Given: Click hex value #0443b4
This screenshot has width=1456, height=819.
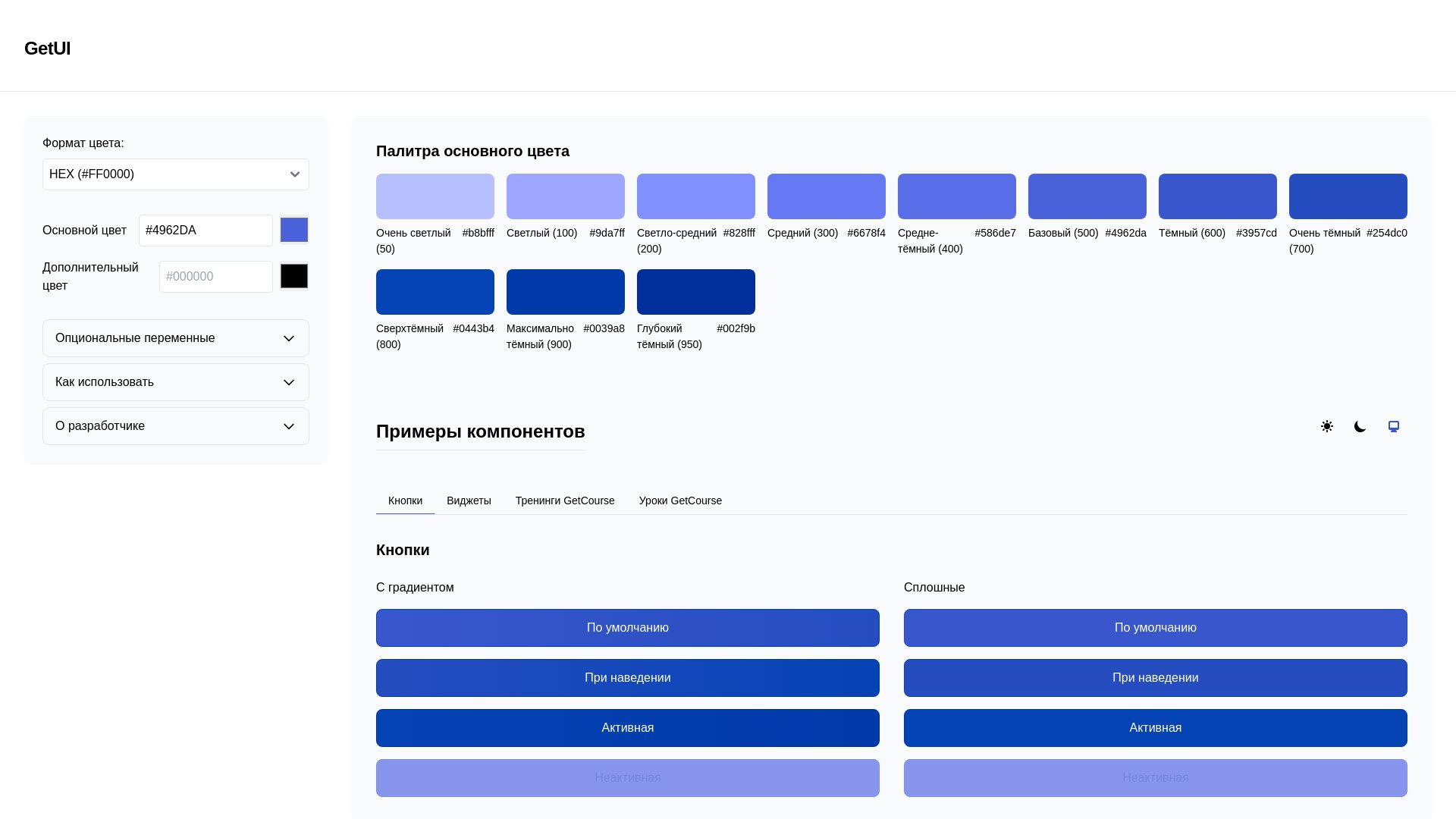Looking at the screenshot, I should pos(474,328).
